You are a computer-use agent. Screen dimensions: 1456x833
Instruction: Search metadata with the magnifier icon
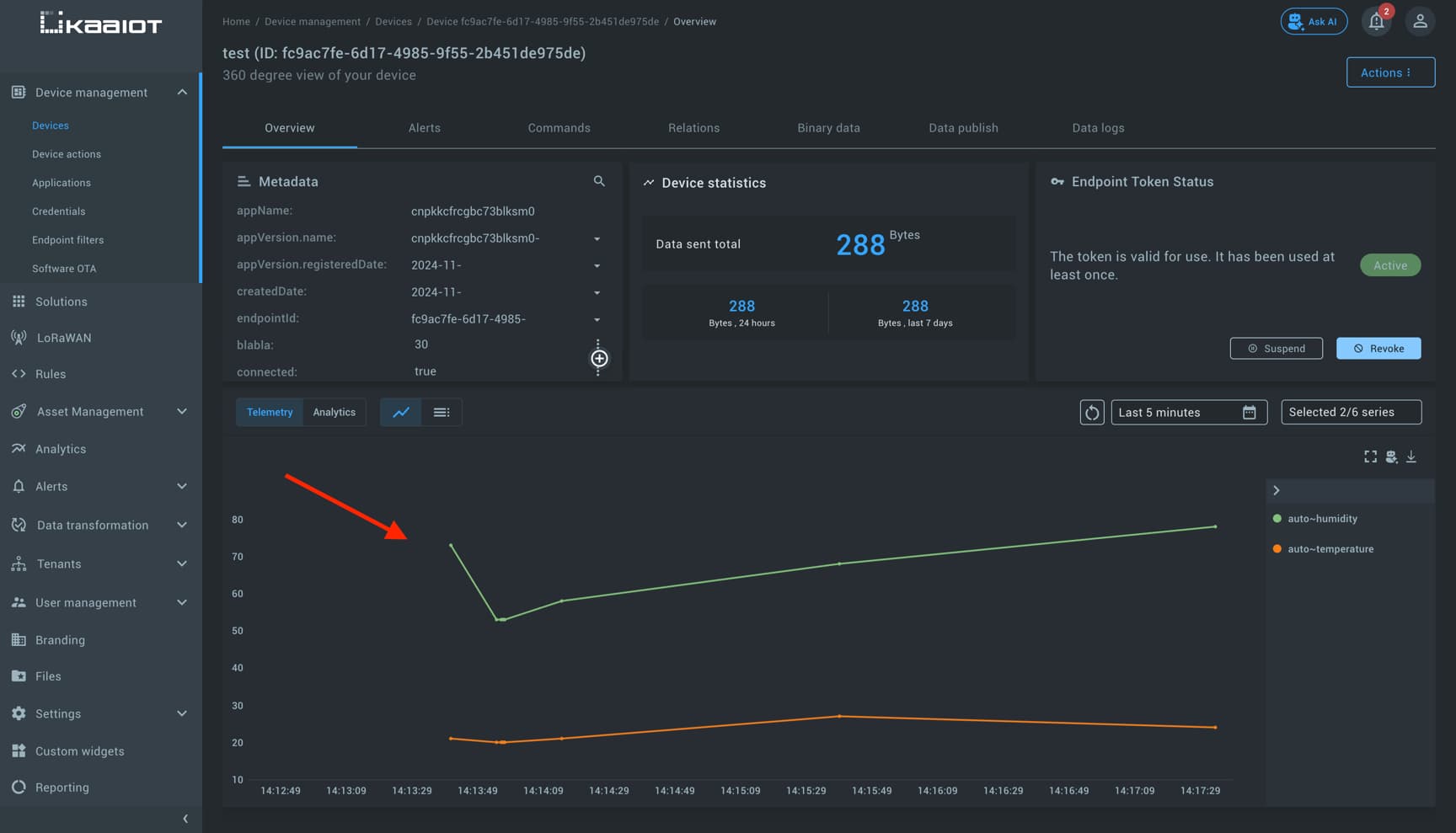point(599,181)
